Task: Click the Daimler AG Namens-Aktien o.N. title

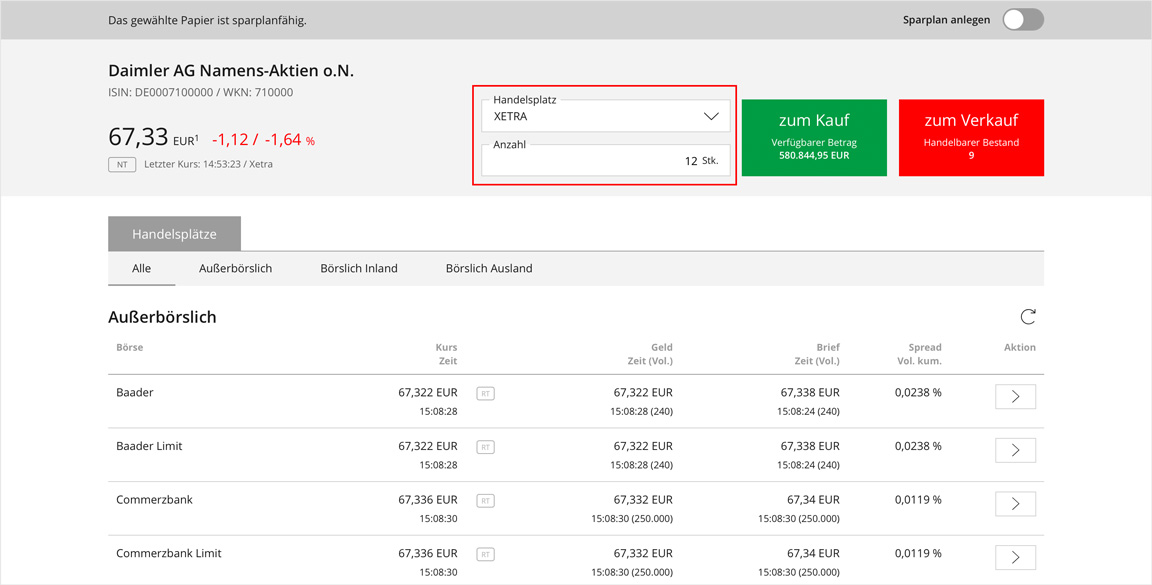Action: click(x=231, y=71)
